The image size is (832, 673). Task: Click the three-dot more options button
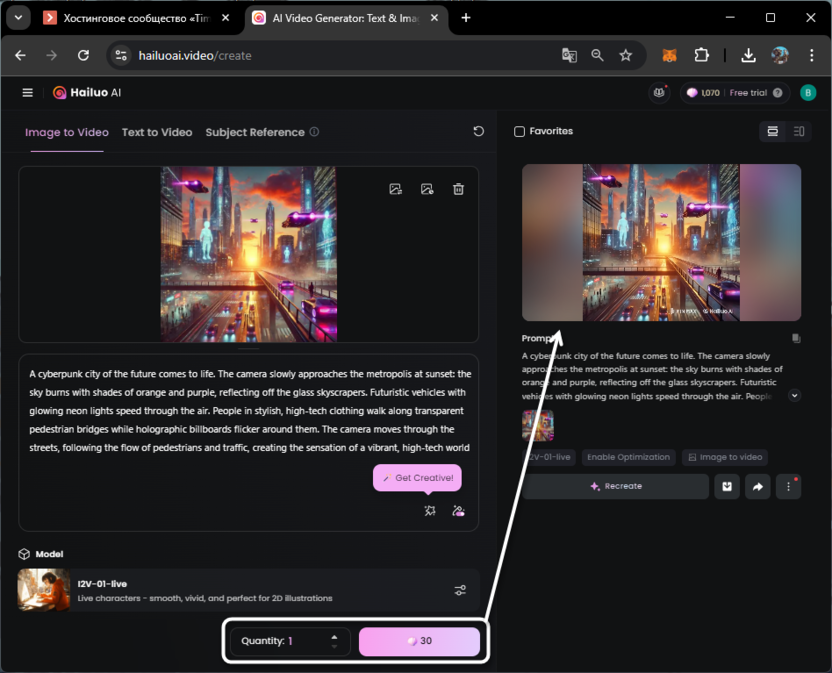(788, 487)
